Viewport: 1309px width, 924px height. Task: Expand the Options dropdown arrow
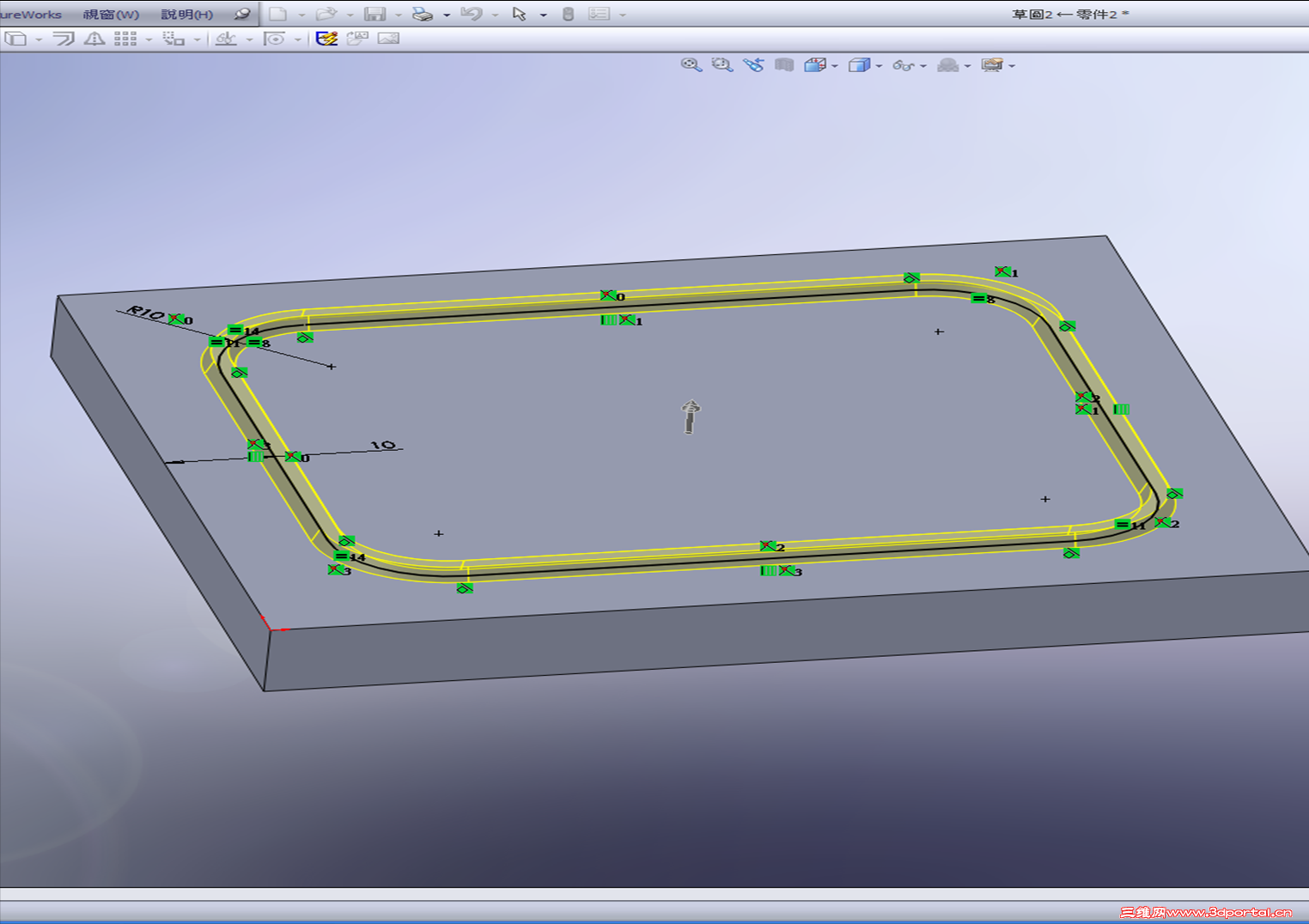click(x=623, y=15)
